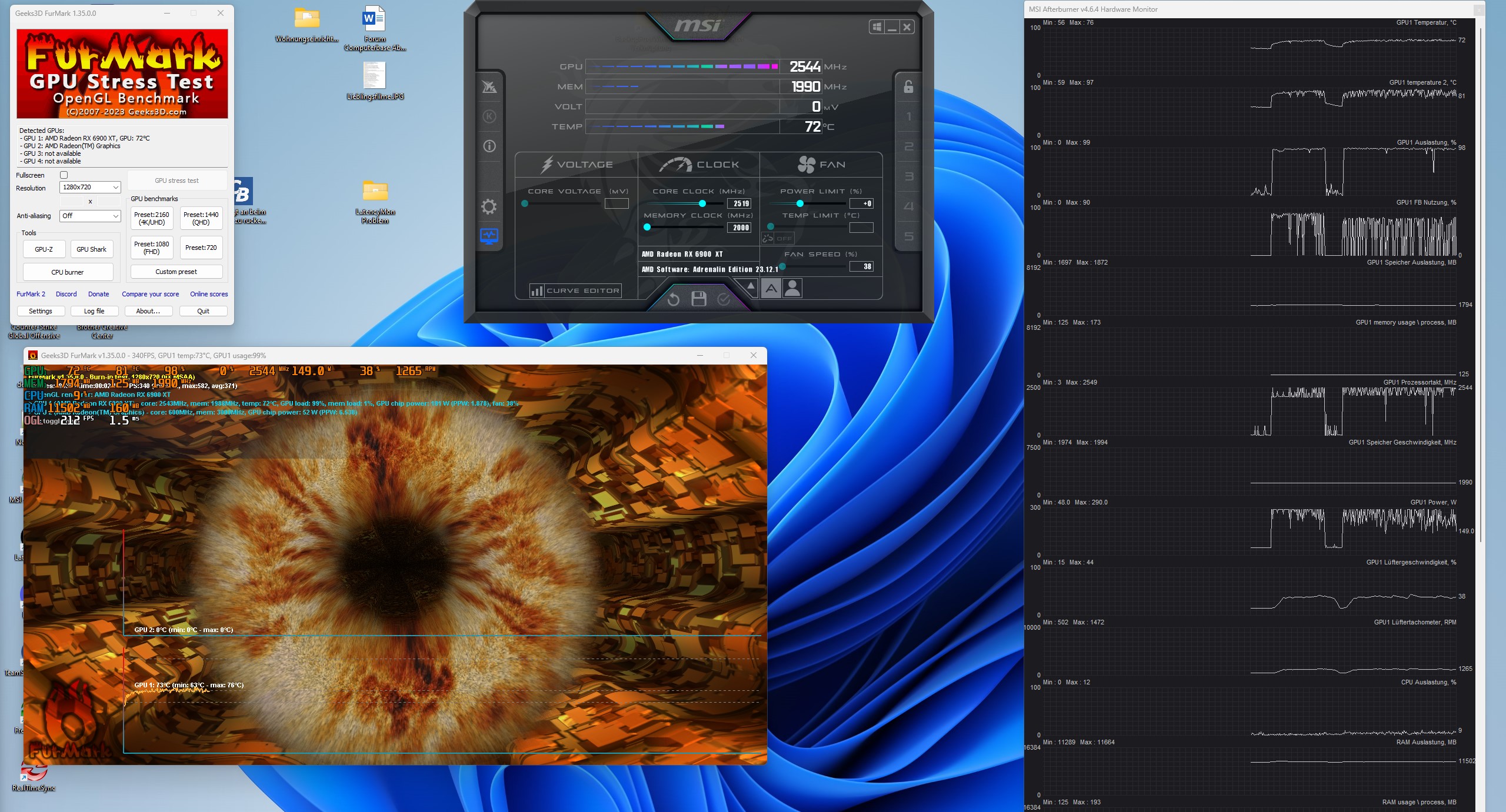Select profile slot 1
Screen dimensions: 1506x812
click(908, 116)
